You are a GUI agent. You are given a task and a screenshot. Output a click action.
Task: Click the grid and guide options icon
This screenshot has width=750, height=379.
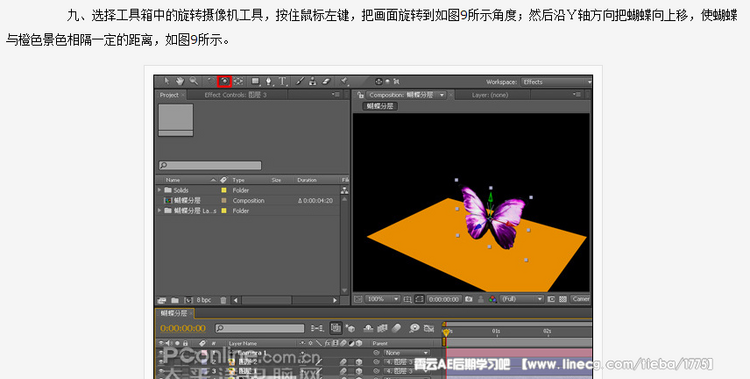pos(407,300)
